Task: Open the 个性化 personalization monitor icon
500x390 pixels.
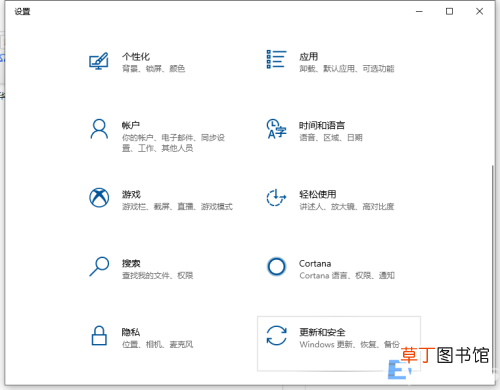Action: click(99, 61)
